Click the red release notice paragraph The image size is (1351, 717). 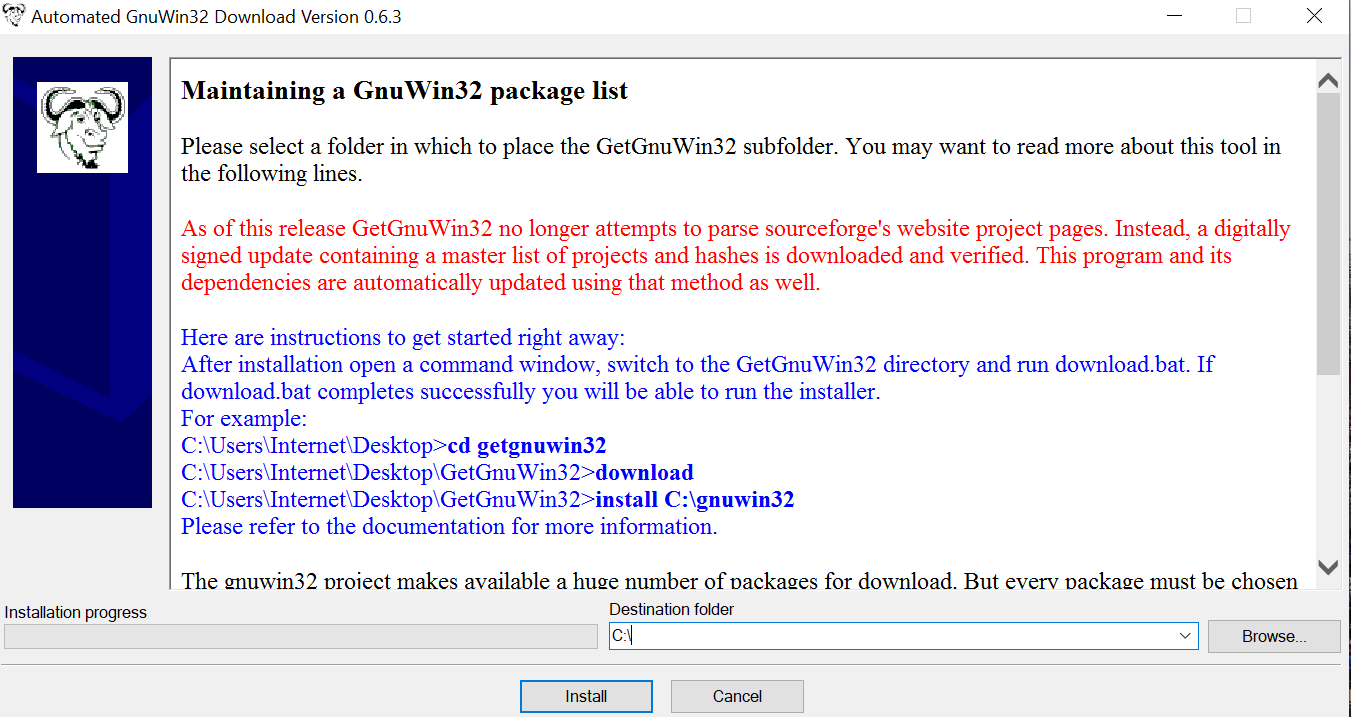pyautogui.click(x=735, y=256)
